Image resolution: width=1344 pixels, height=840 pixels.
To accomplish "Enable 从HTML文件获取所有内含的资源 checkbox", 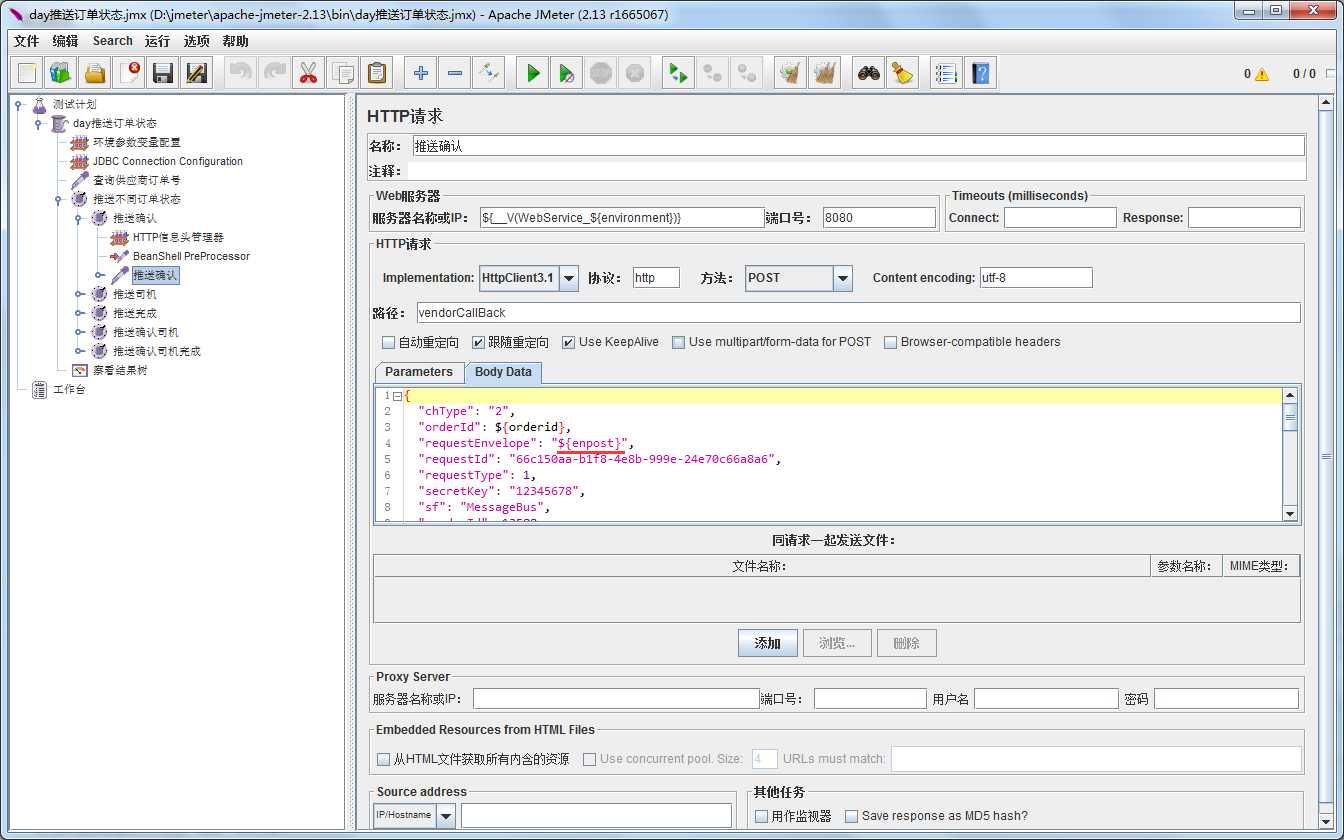I will pos(383,759).
